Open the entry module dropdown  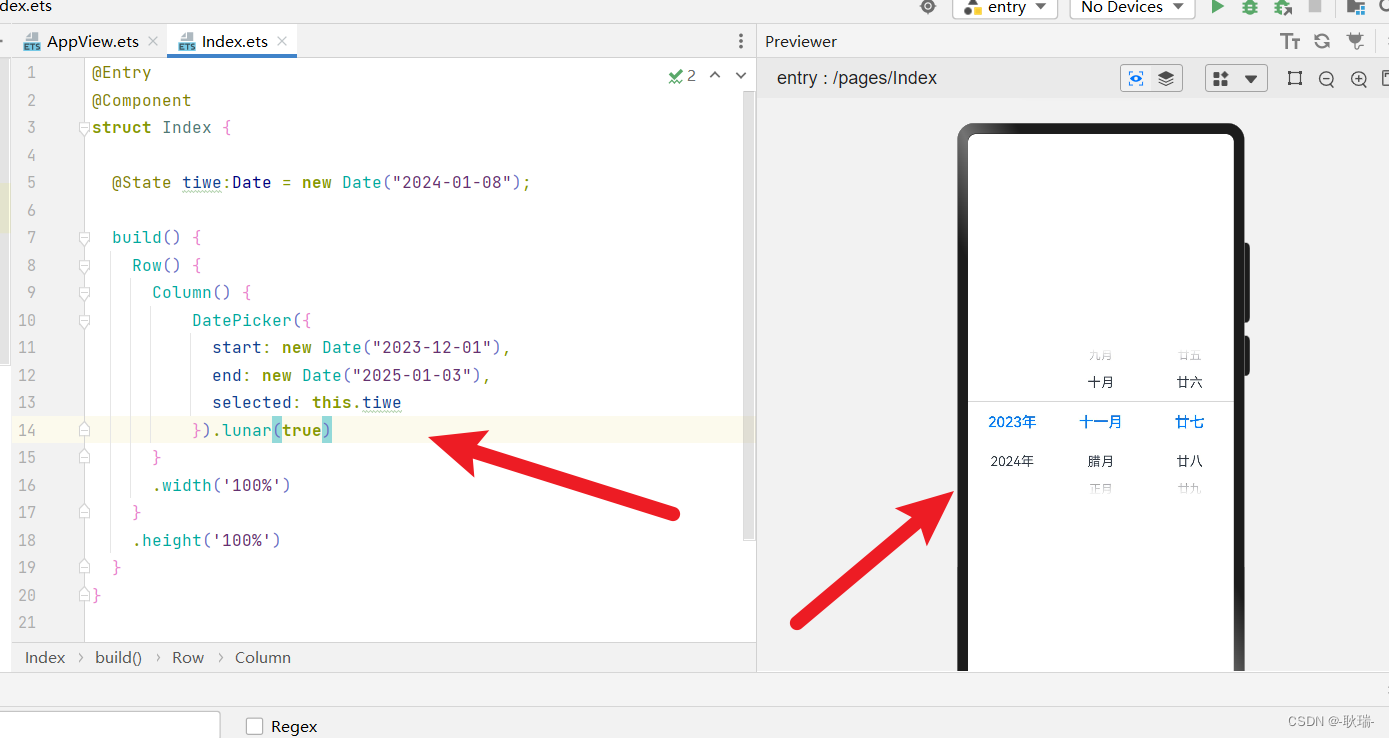point(1005,7)
